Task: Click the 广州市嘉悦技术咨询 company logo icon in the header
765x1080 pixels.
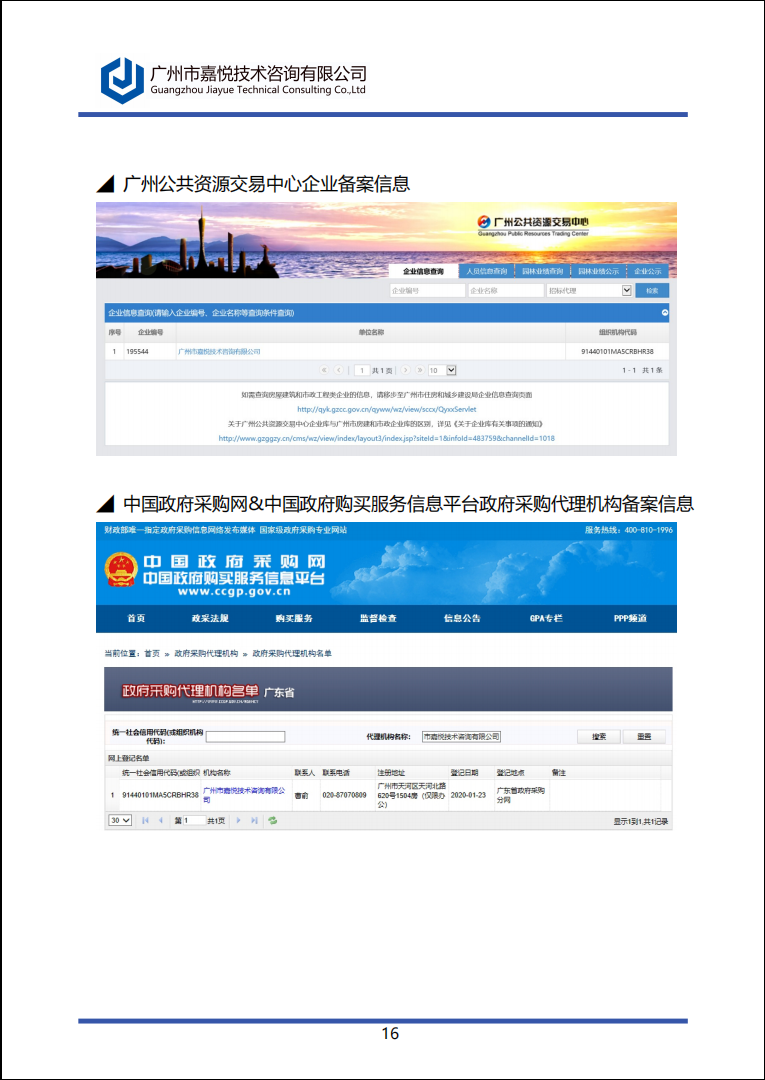Action: 122,80
